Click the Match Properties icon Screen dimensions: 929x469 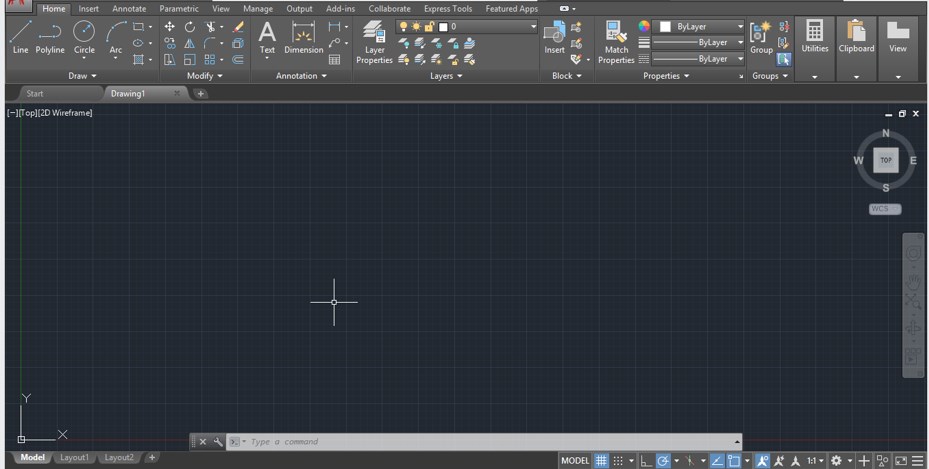[616, 36]
